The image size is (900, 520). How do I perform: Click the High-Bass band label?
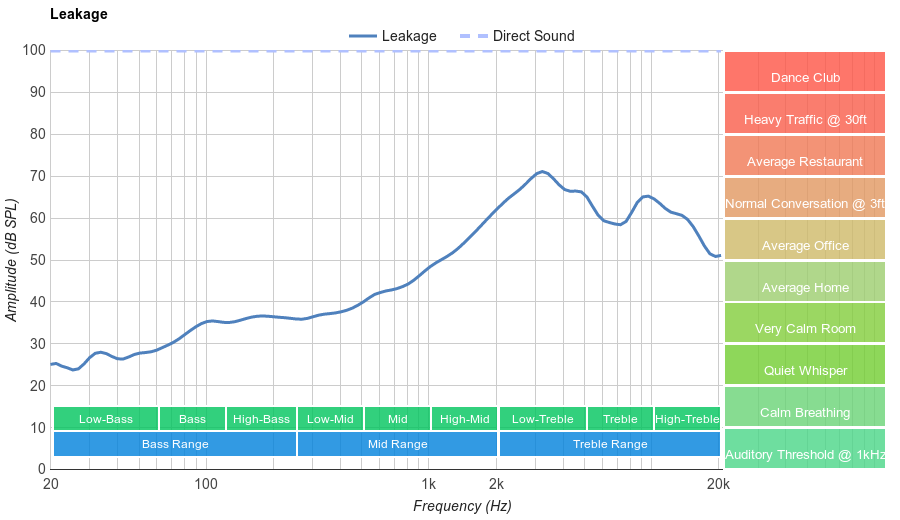tap(261, 419)
